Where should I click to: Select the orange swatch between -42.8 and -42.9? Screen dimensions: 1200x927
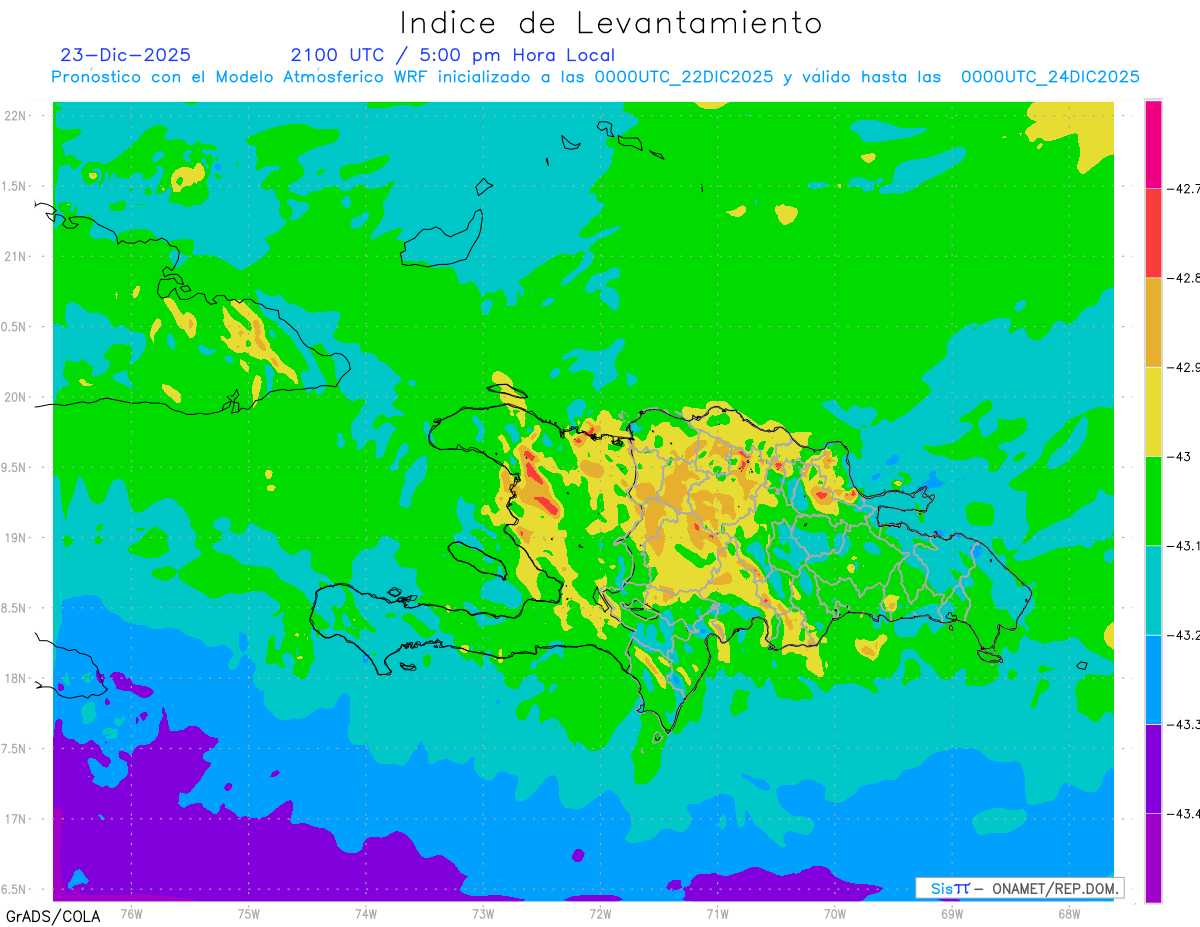point(1153,322)
